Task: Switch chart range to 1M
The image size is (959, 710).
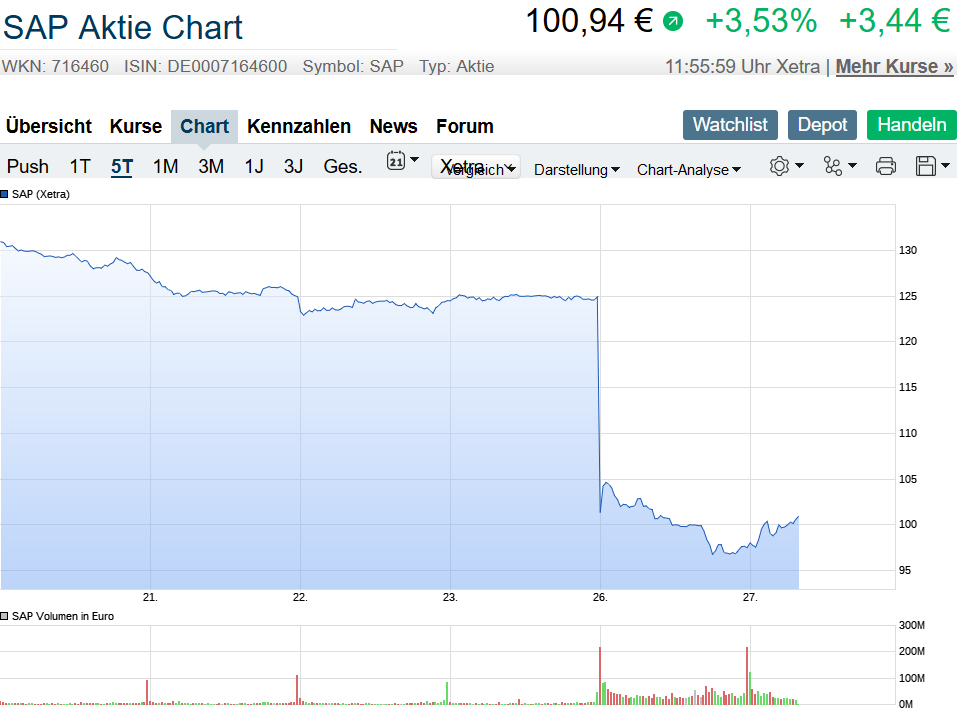Action: point(166,166)
